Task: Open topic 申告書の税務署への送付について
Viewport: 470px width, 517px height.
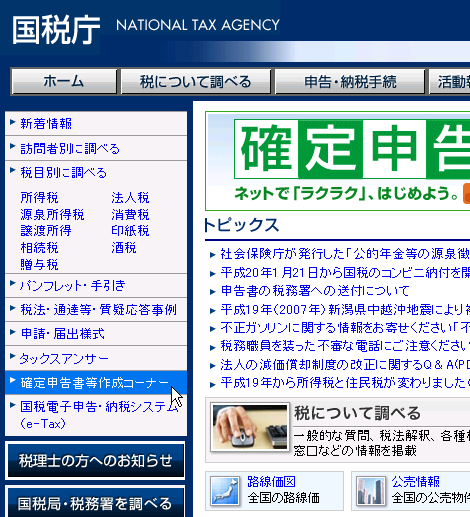Action: pos(315,291)
